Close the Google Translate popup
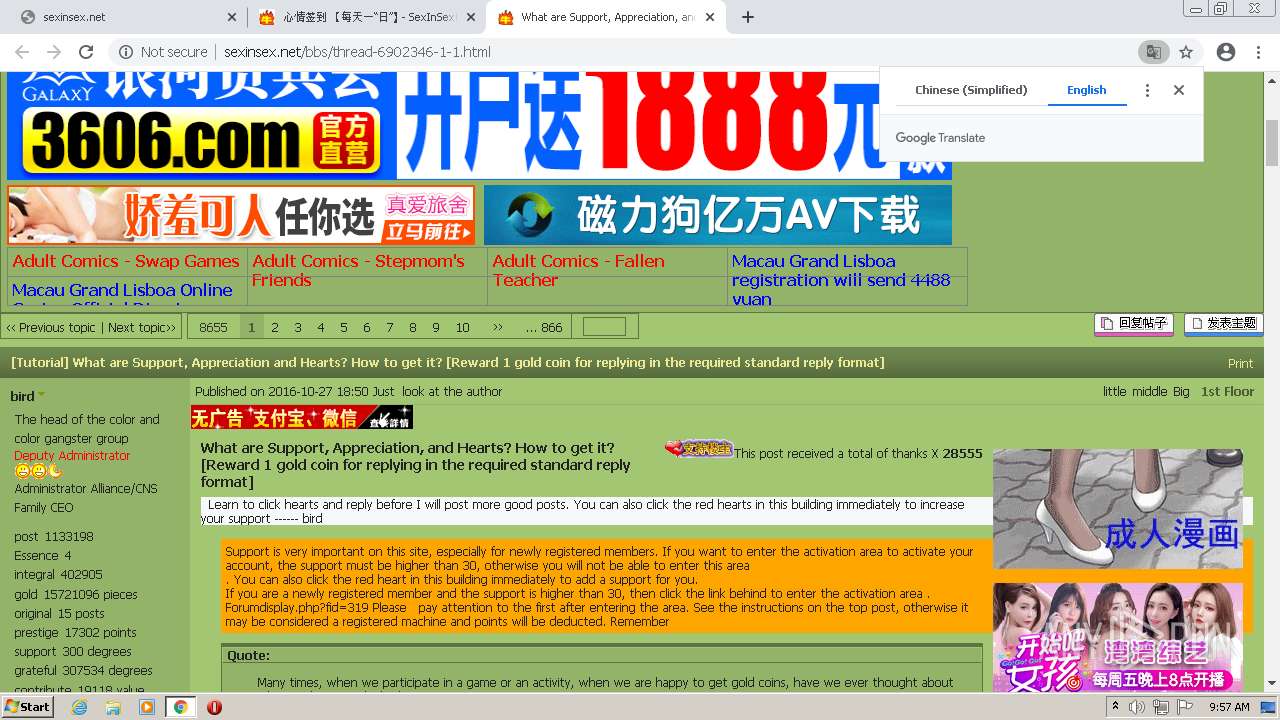The height and width of the screenshot is (720, 1280). pyautogui.click(x=1179, y=90)
